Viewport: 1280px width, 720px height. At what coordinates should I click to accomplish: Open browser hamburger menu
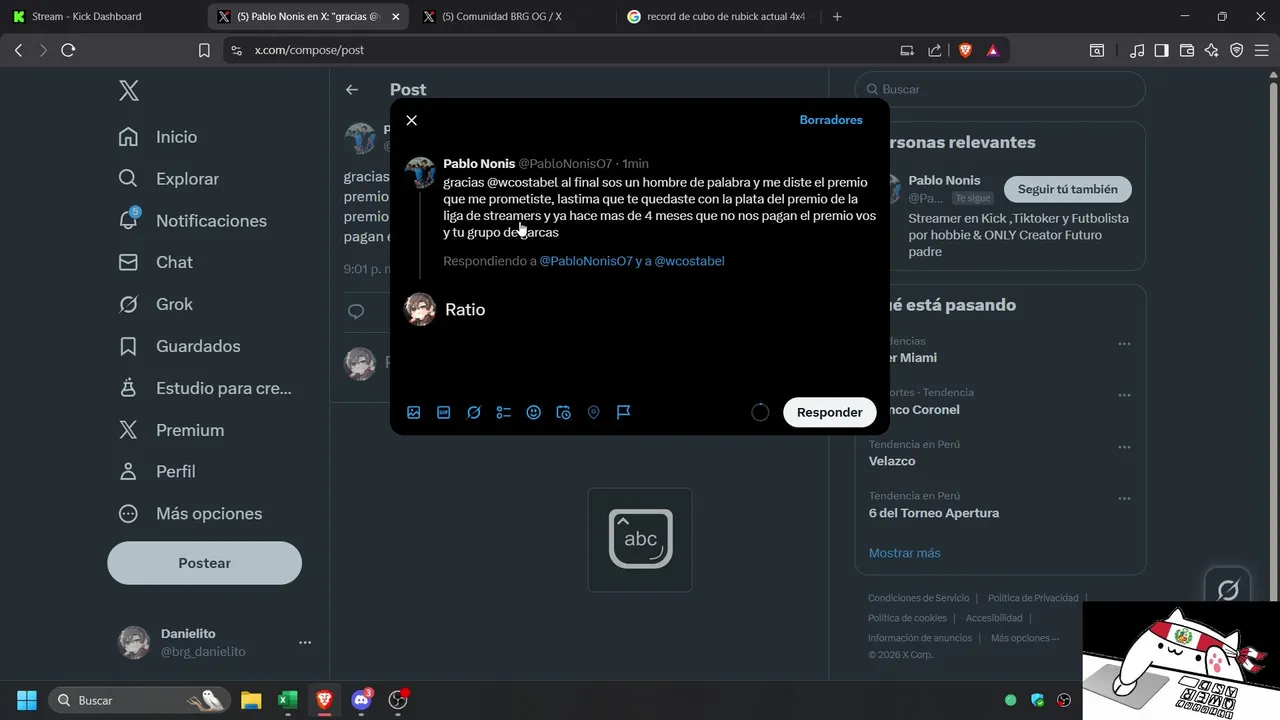pos(1262,50)
